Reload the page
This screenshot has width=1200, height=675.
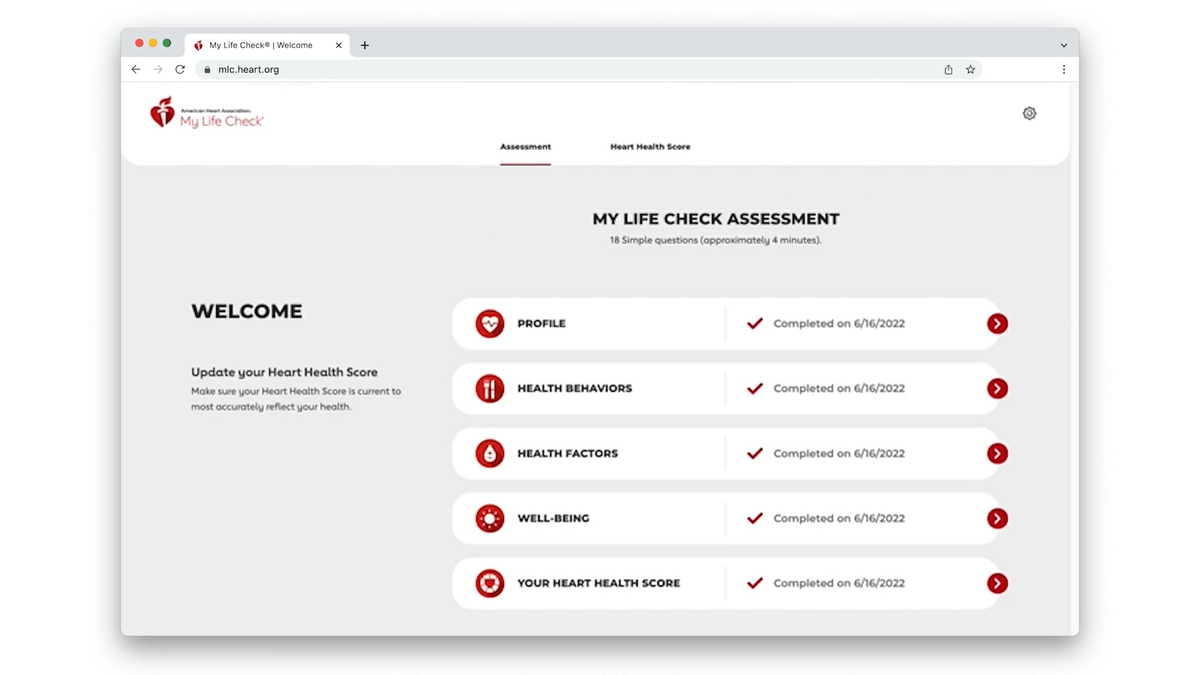point(180,70)
